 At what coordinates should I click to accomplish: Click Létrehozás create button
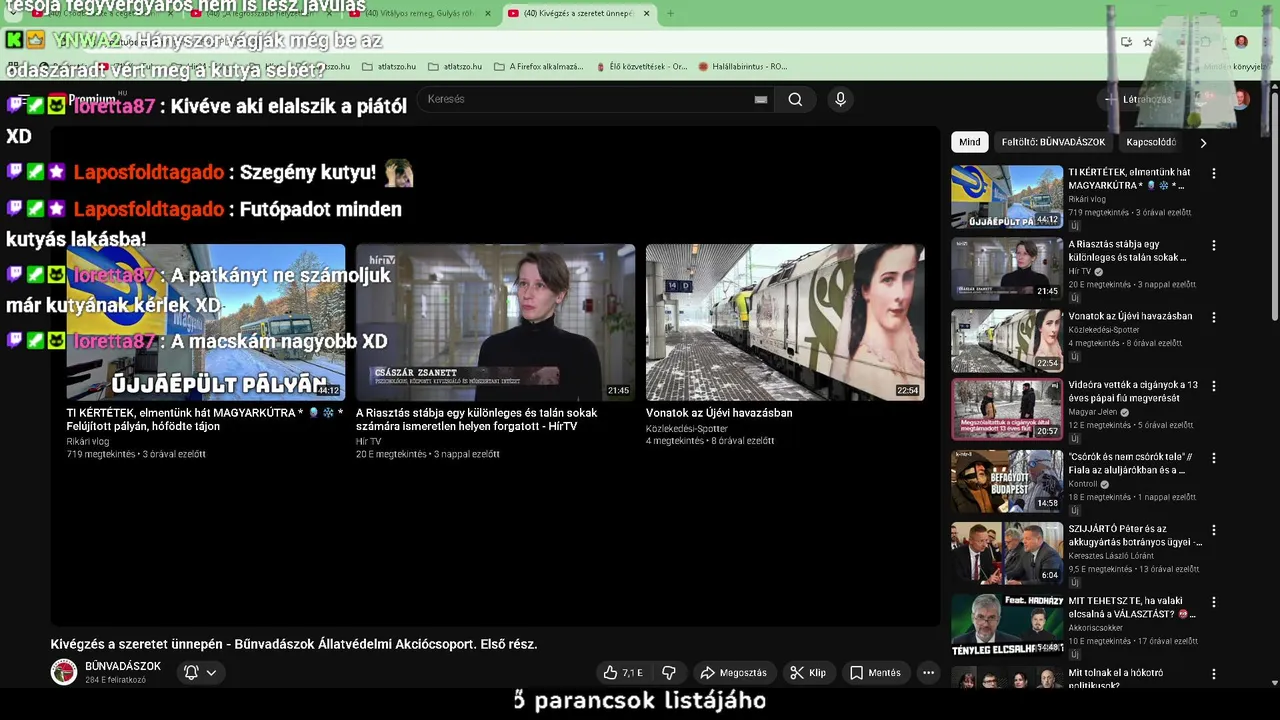1137,99
